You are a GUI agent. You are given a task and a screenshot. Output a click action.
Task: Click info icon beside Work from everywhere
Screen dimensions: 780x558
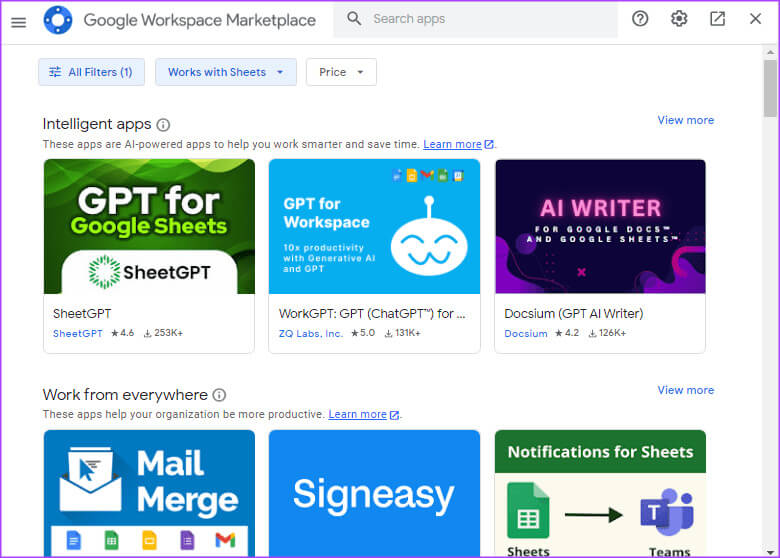click(219, 395)
